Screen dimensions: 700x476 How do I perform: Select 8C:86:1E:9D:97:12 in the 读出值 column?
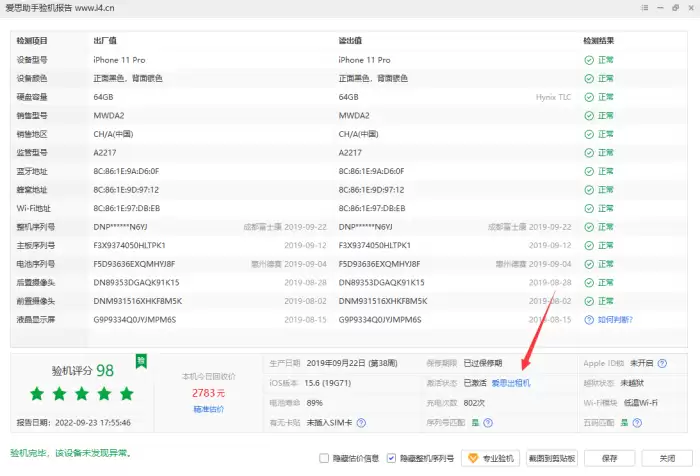coord(371,190)
